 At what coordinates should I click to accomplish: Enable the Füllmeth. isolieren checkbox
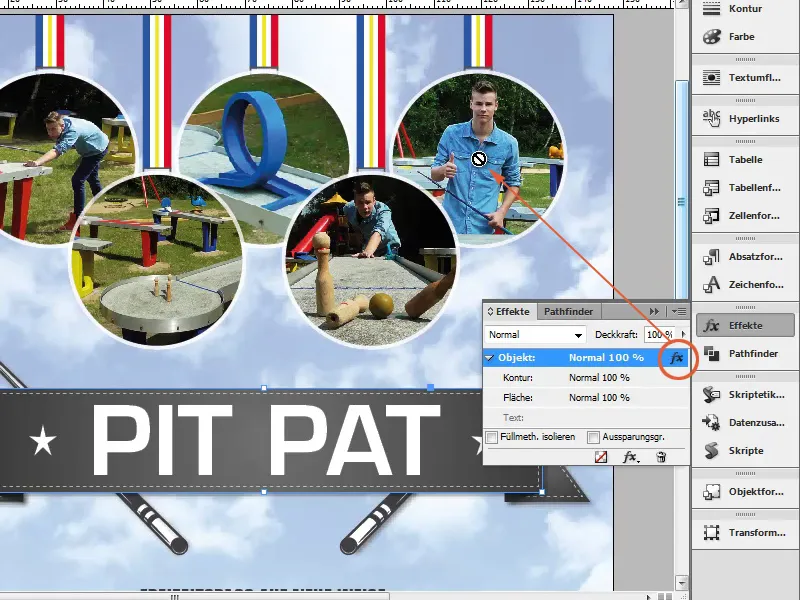pos(490,438)
